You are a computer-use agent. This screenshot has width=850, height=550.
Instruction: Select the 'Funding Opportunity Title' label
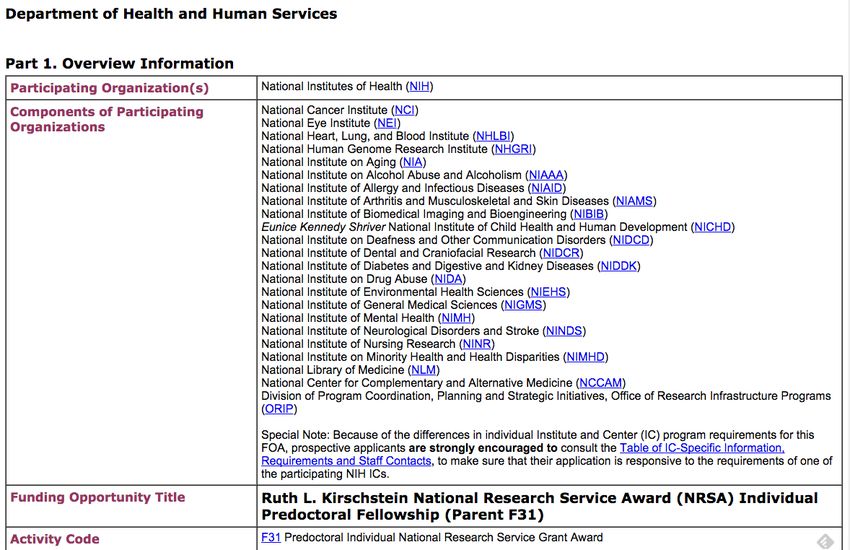(x=98, y=497)
